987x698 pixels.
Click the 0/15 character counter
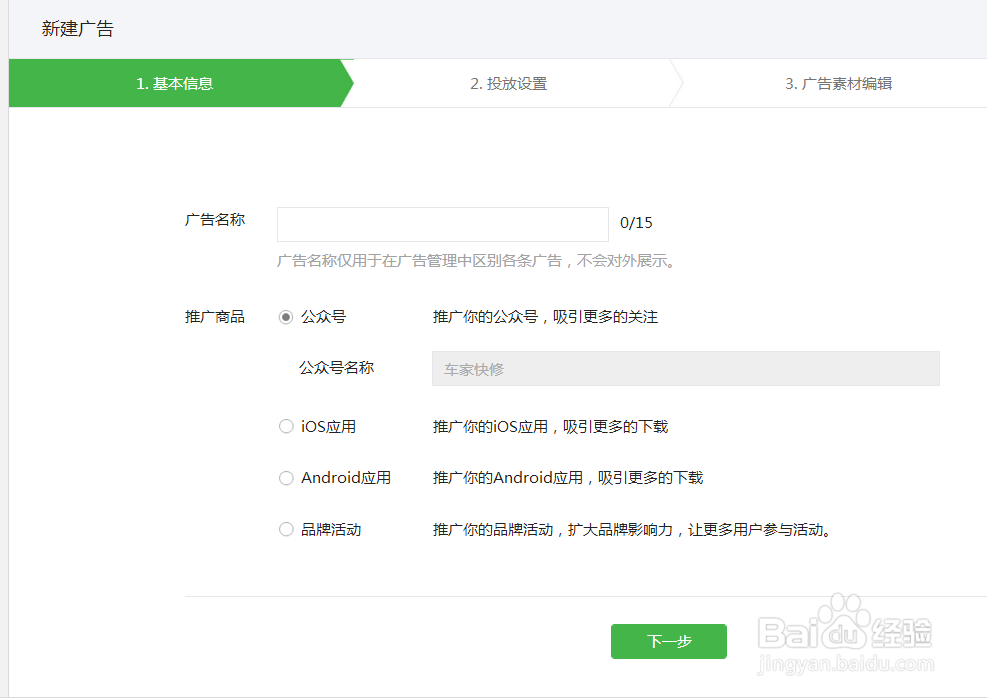tap(636, 223)
